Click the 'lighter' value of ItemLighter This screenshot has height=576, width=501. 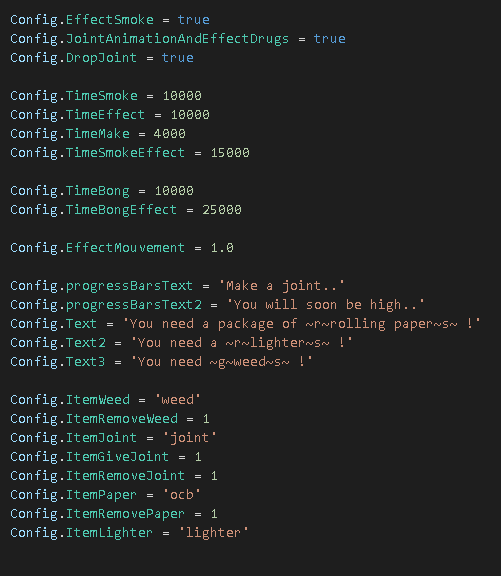click(x=214, y=533)
